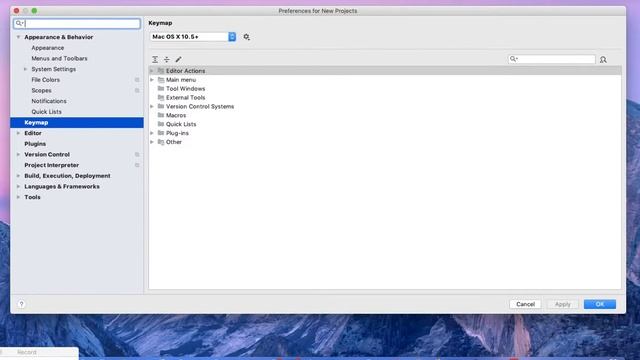Click the project-level icon beside Scopes
This screenshot has width=640, height=360.
pos(137,91)
